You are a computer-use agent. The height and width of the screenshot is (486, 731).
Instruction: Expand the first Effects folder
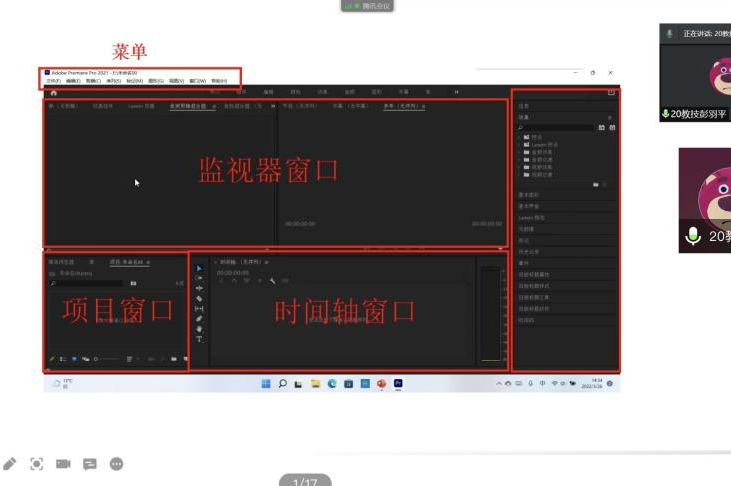[x=520, y=137]
